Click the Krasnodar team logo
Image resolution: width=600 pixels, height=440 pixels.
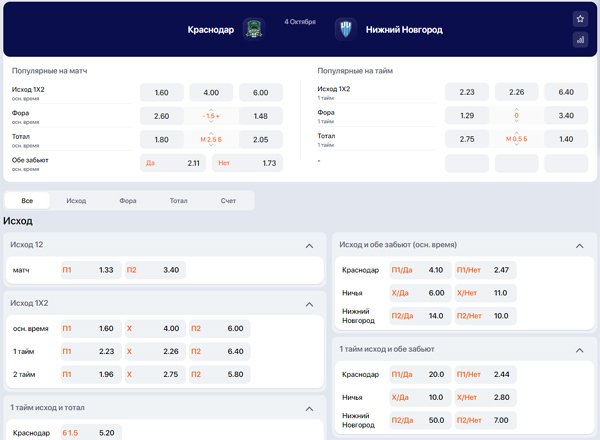(x=253, y=29)
